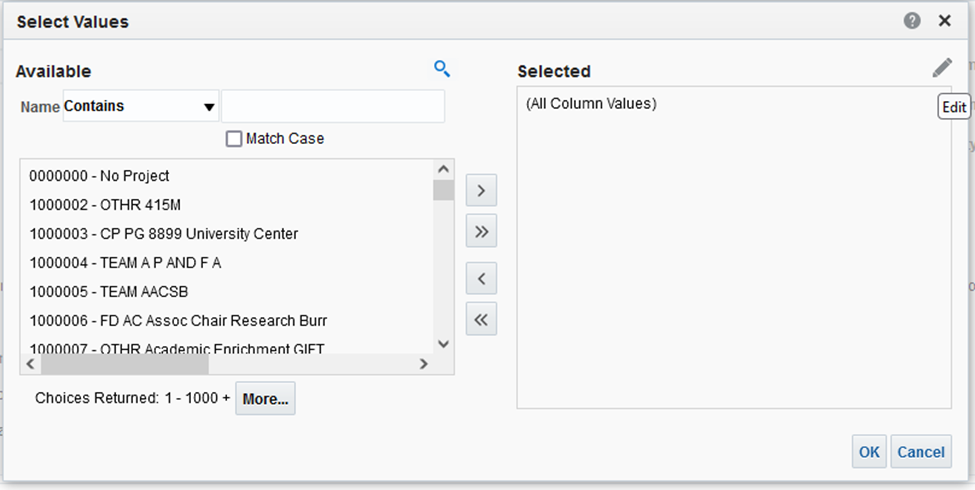Click the horizontal scrollbar right arrow
The height and width of the screenshot is (490, 975).
423,364
